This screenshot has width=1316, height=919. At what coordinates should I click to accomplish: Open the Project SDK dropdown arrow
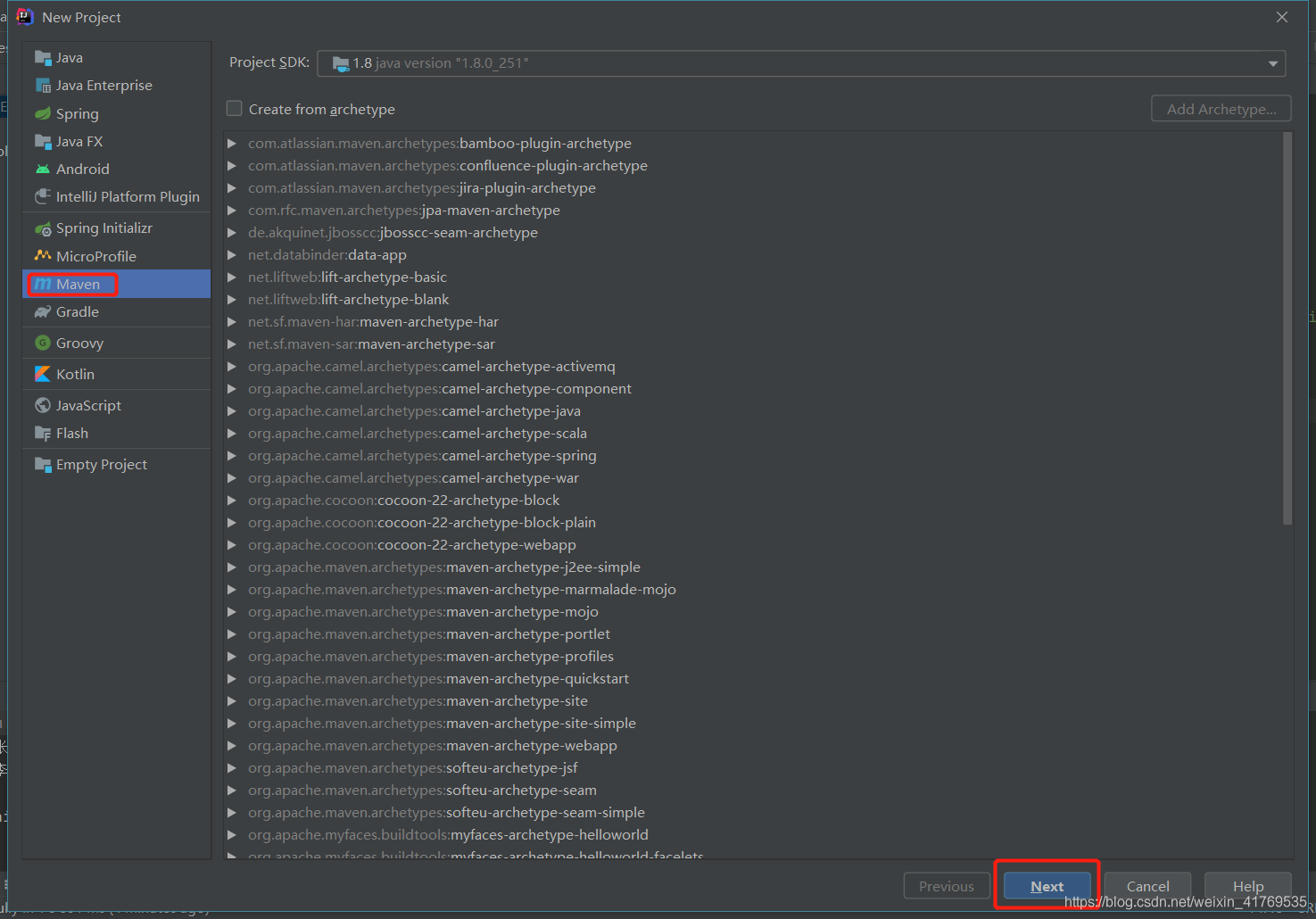click(x=1273, y=63)
